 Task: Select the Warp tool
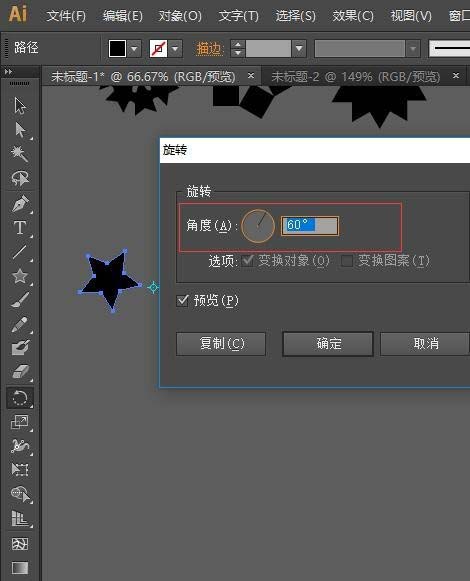pyautogui.click(x=20, y=446)
